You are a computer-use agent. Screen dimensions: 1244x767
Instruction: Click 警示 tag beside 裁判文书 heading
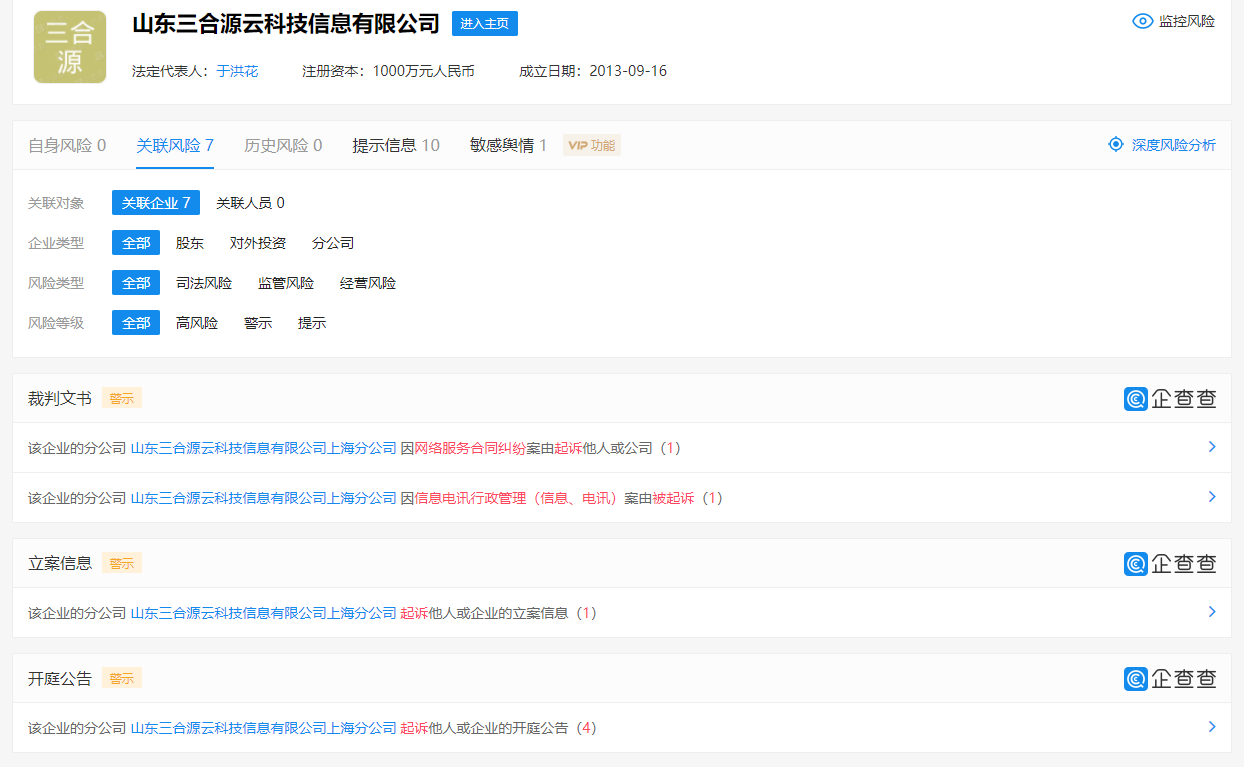pos(122,398)
